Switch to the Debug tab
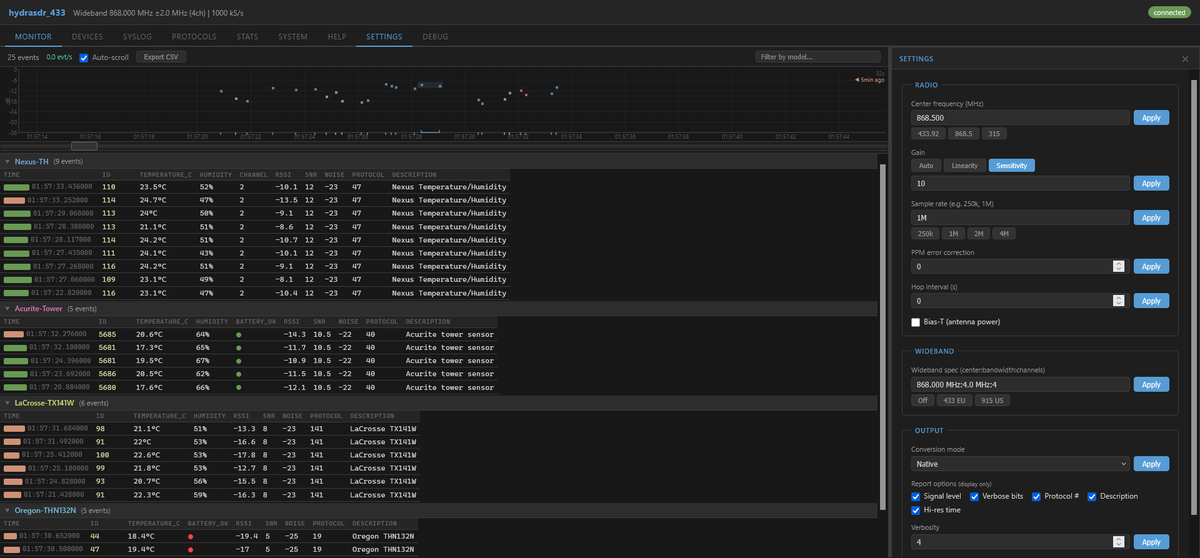1200x558 pixels. pyautogui.click(x=435, y=37)
